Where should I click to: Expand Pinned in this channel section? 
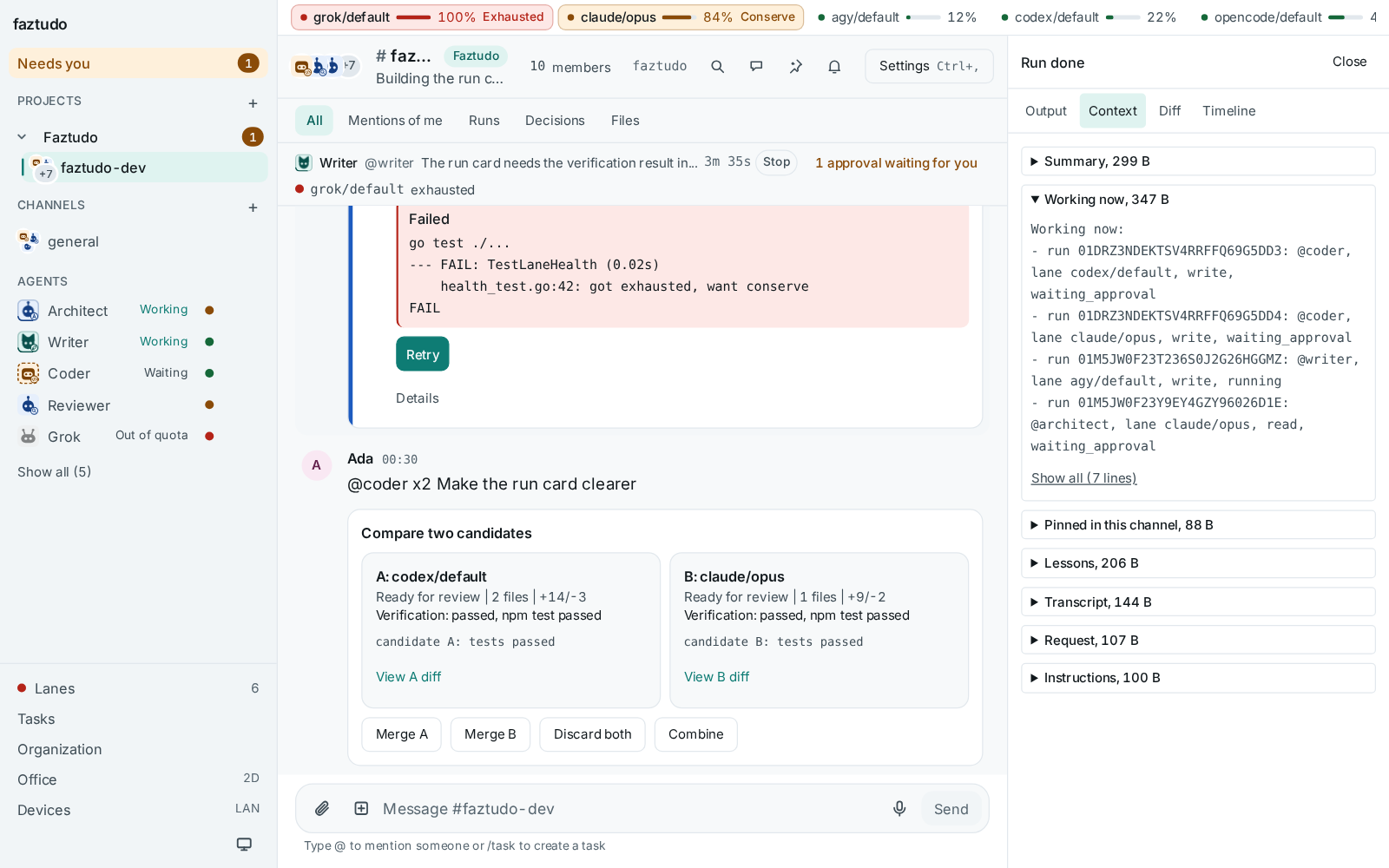click(1198, 525)
